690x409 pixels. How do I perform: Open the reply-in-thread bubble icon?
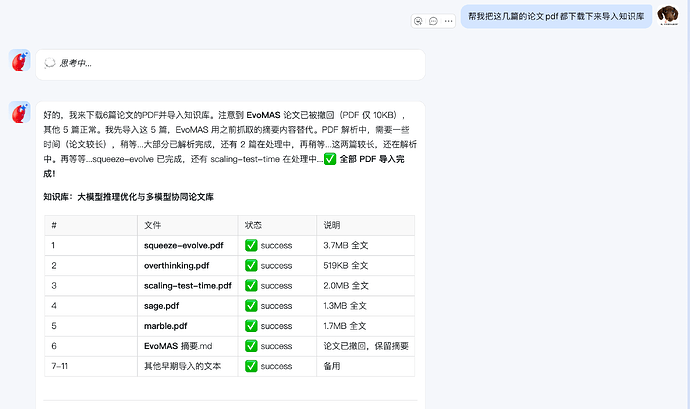[x=433, y=21]
